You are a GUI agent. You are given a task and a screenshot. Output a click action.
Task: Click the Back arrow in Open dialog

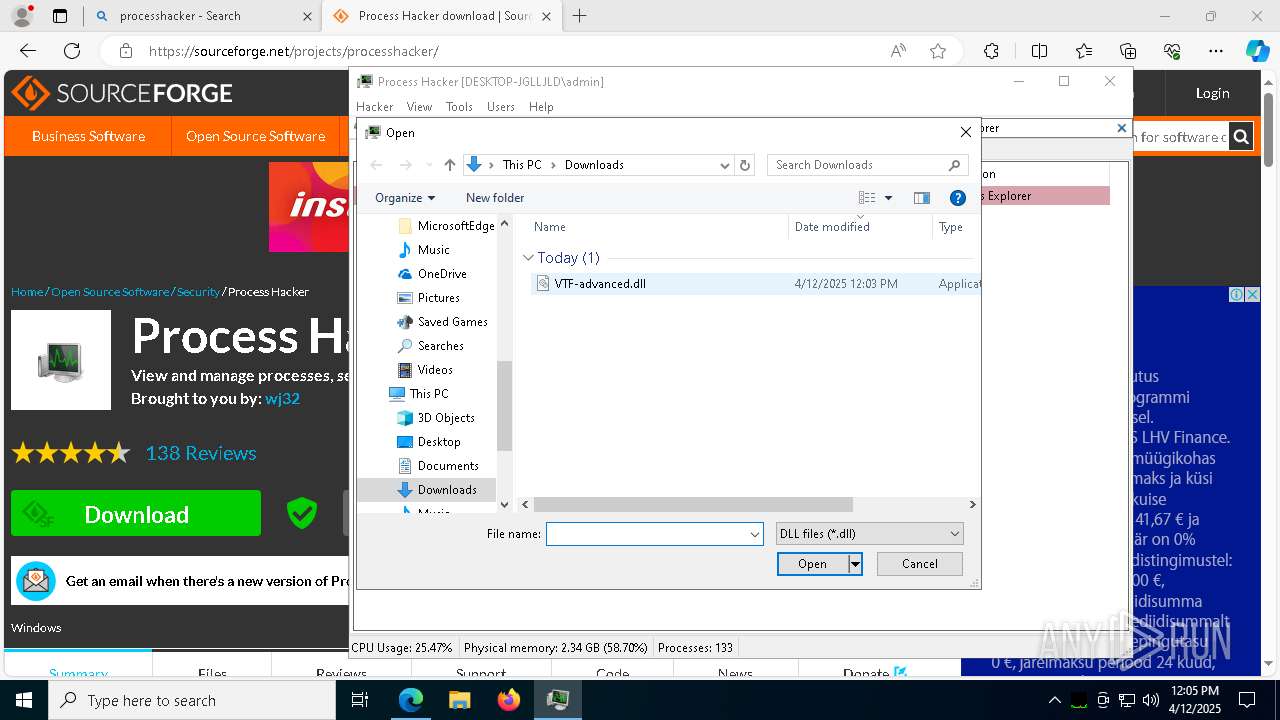click(376, 165)
